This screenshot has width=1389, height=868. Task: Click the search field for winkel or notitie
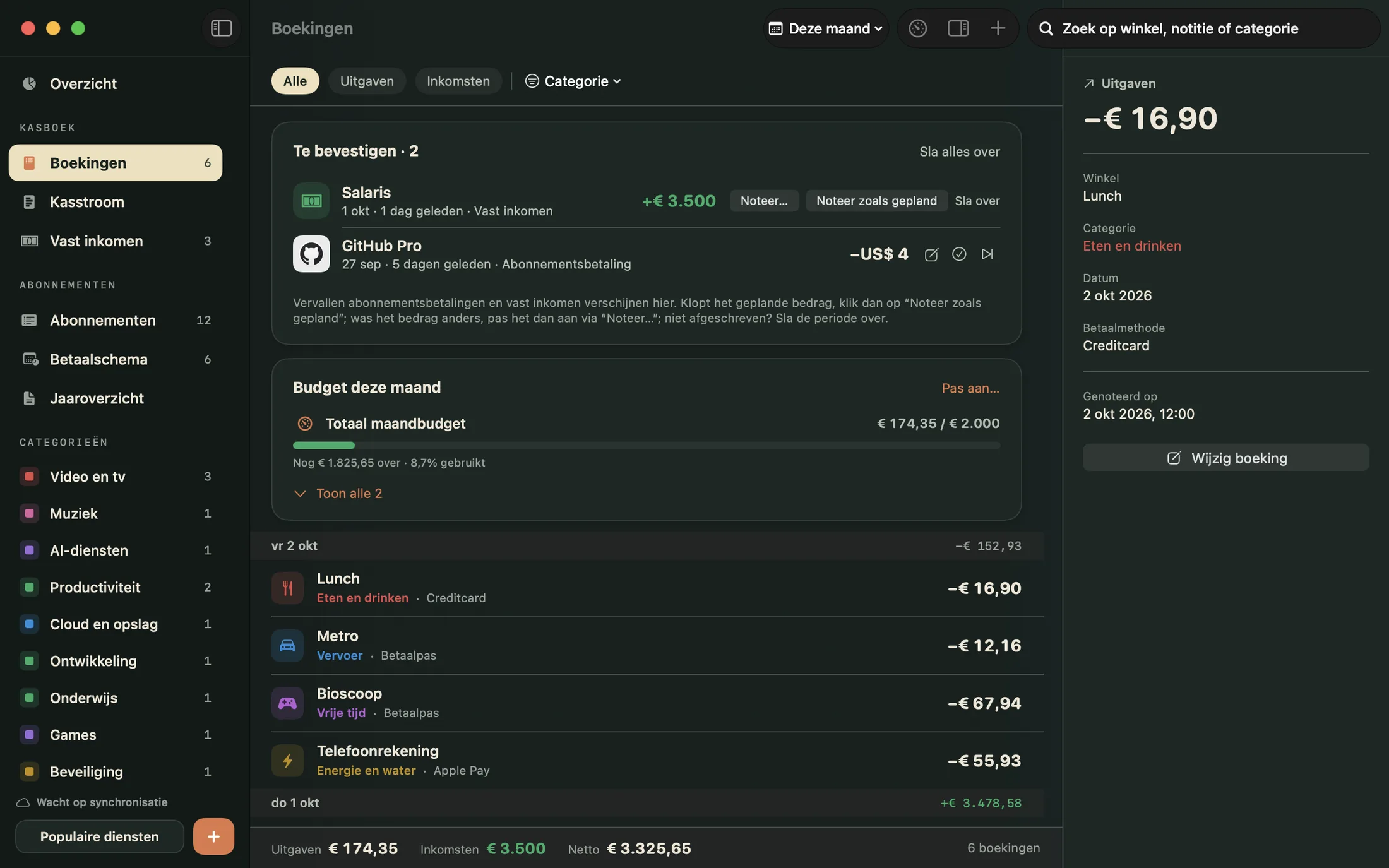(1203, 28)
